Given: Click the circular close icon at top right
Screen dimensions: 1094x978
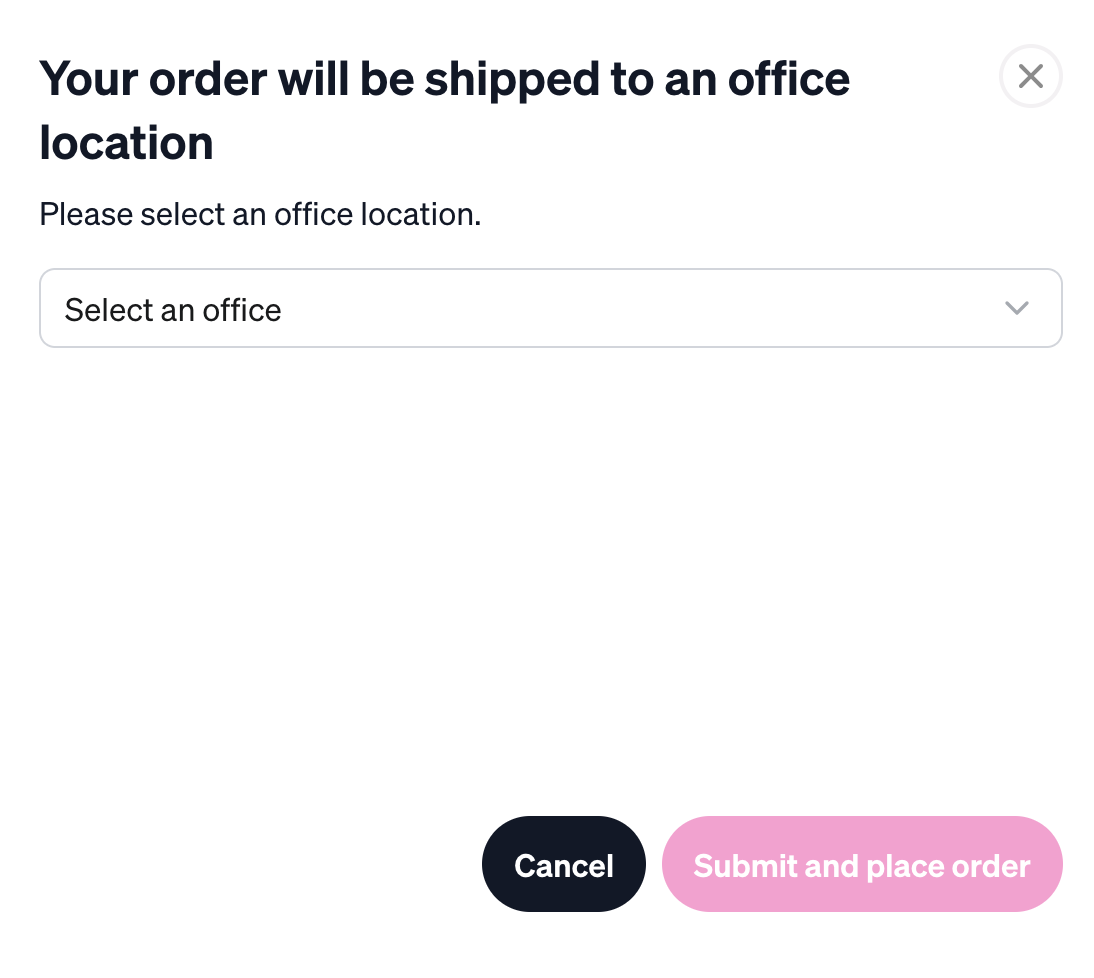Looking at the screenshot, I should tap(1031, 76).
